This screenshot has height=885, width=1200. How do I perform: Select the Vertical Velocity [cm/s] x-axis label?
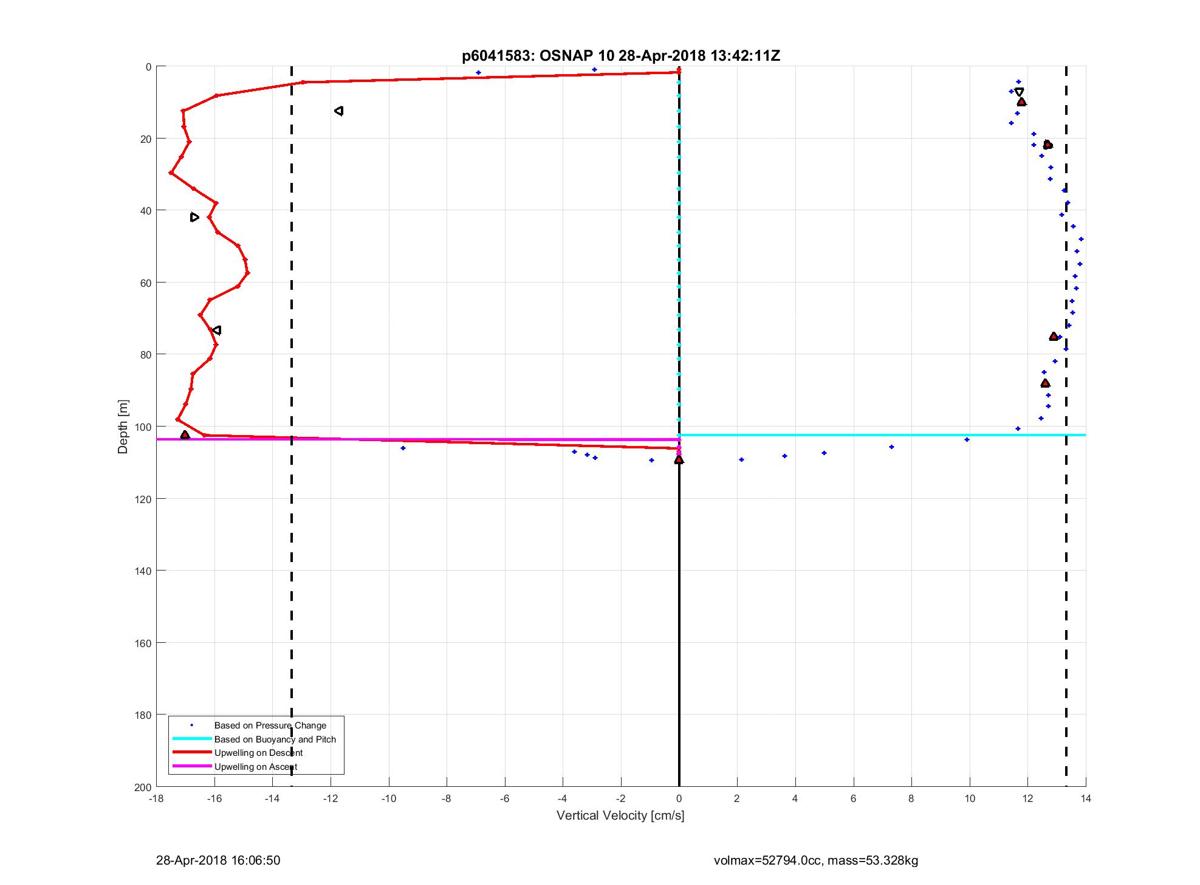pos(620,816)
